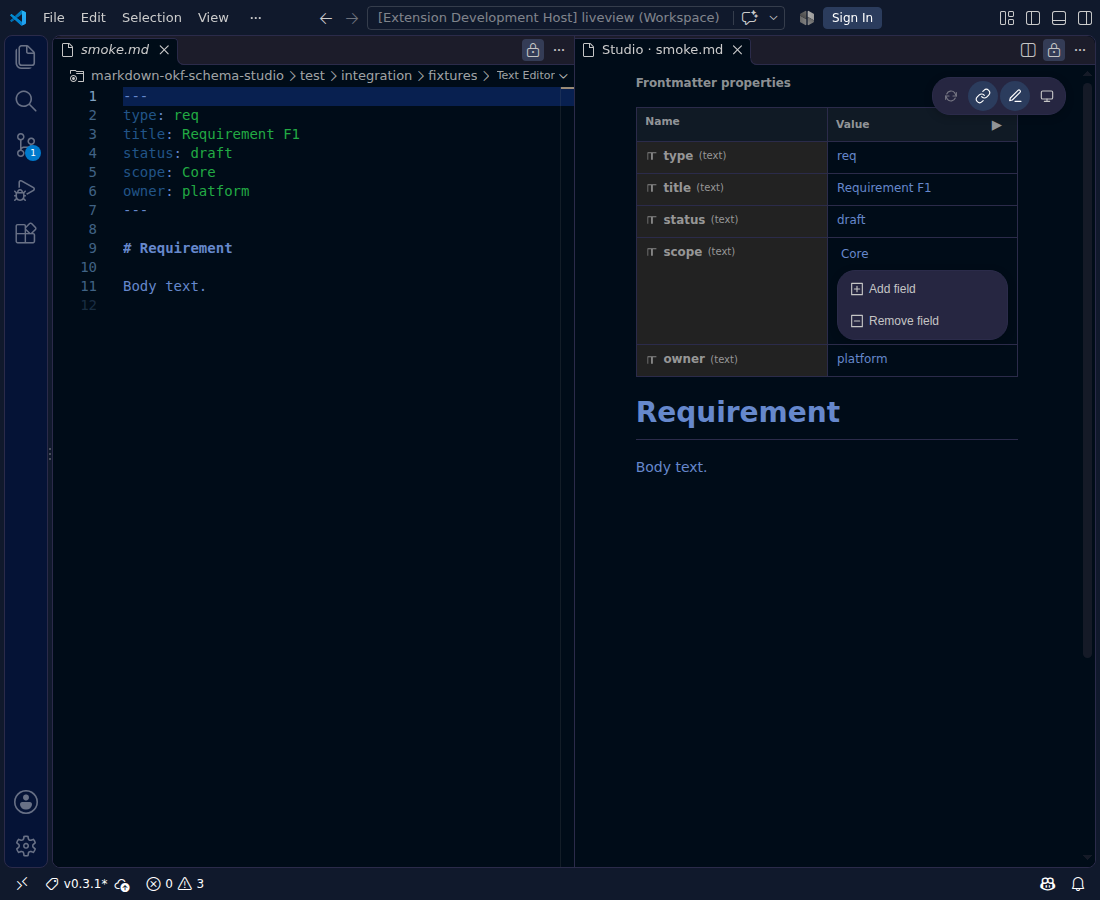The width and height of the screenshot is (1100, 900).
Task: Toggle the pencil edit mode icon
Action: pos(1015,96)
